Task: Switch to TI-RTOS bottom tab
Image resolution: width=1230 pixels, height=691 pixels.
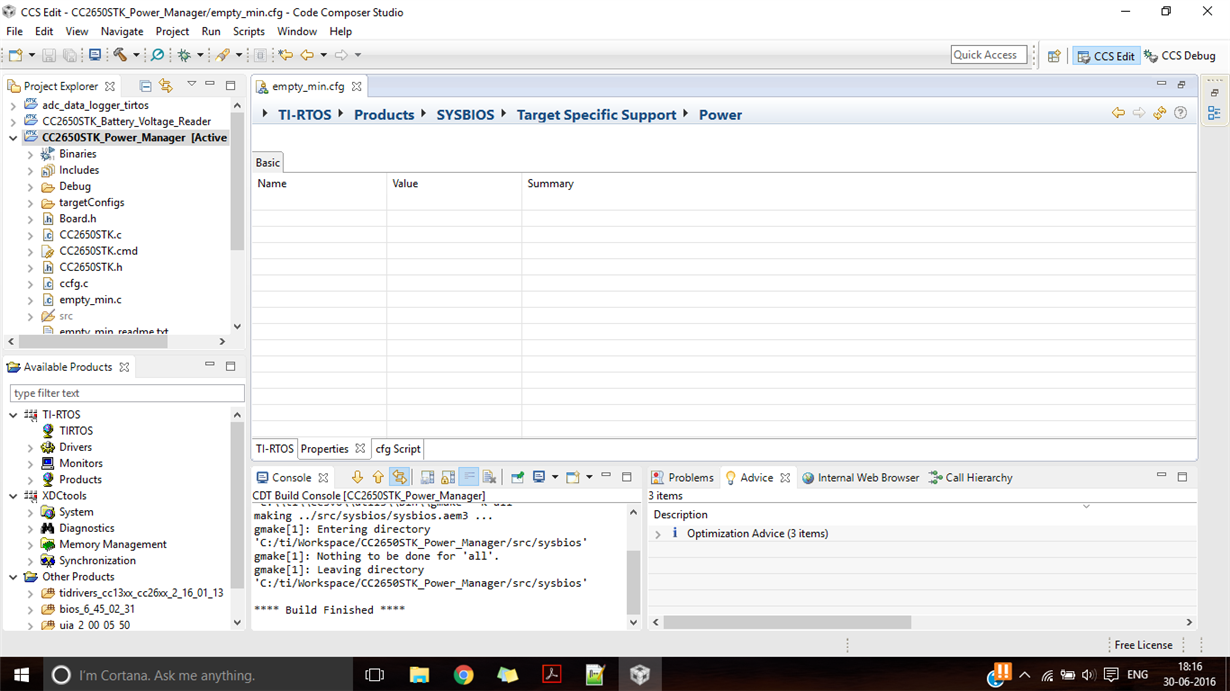Action: (275, 449)
